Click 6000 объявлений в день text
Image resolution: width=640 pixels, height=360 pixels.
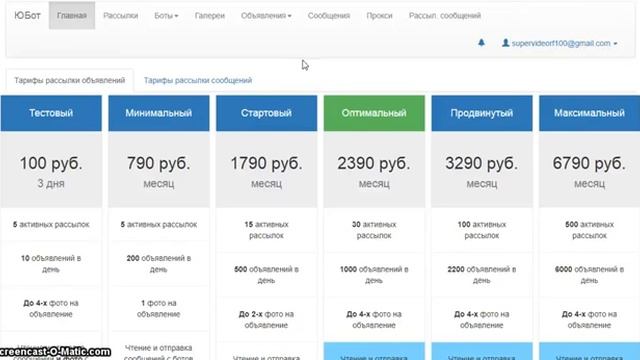(589, 275)
